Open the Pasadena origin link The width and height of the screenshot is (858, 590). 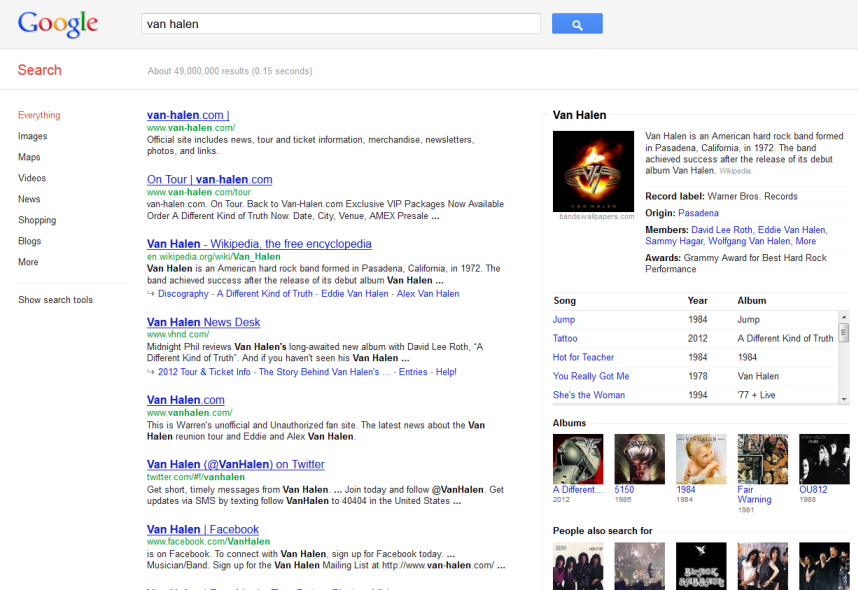pos(698,213)
